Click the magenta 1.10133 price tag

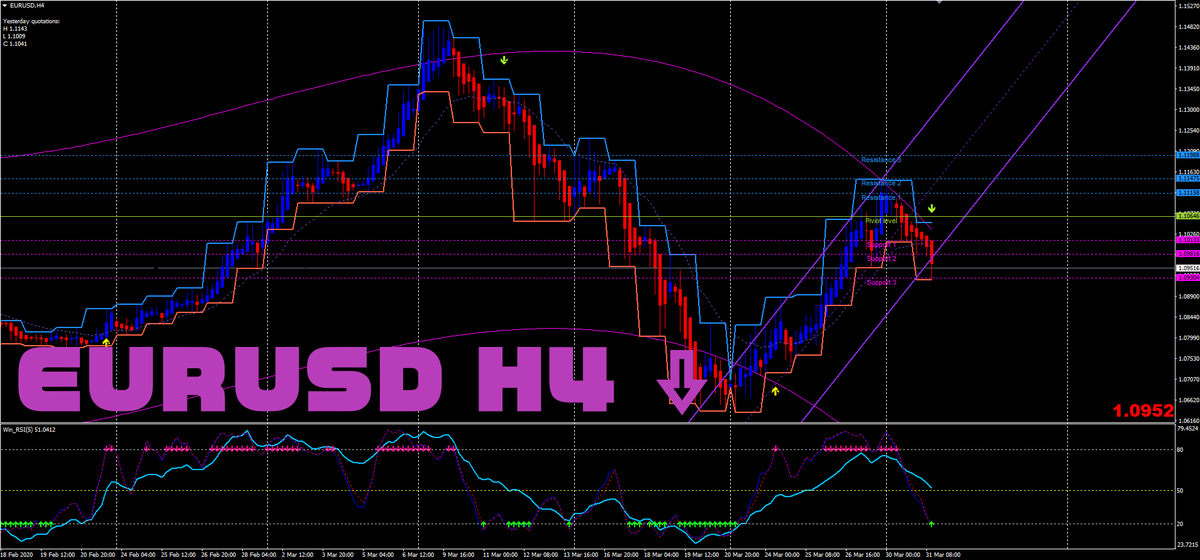click(x=1188, y=240)
